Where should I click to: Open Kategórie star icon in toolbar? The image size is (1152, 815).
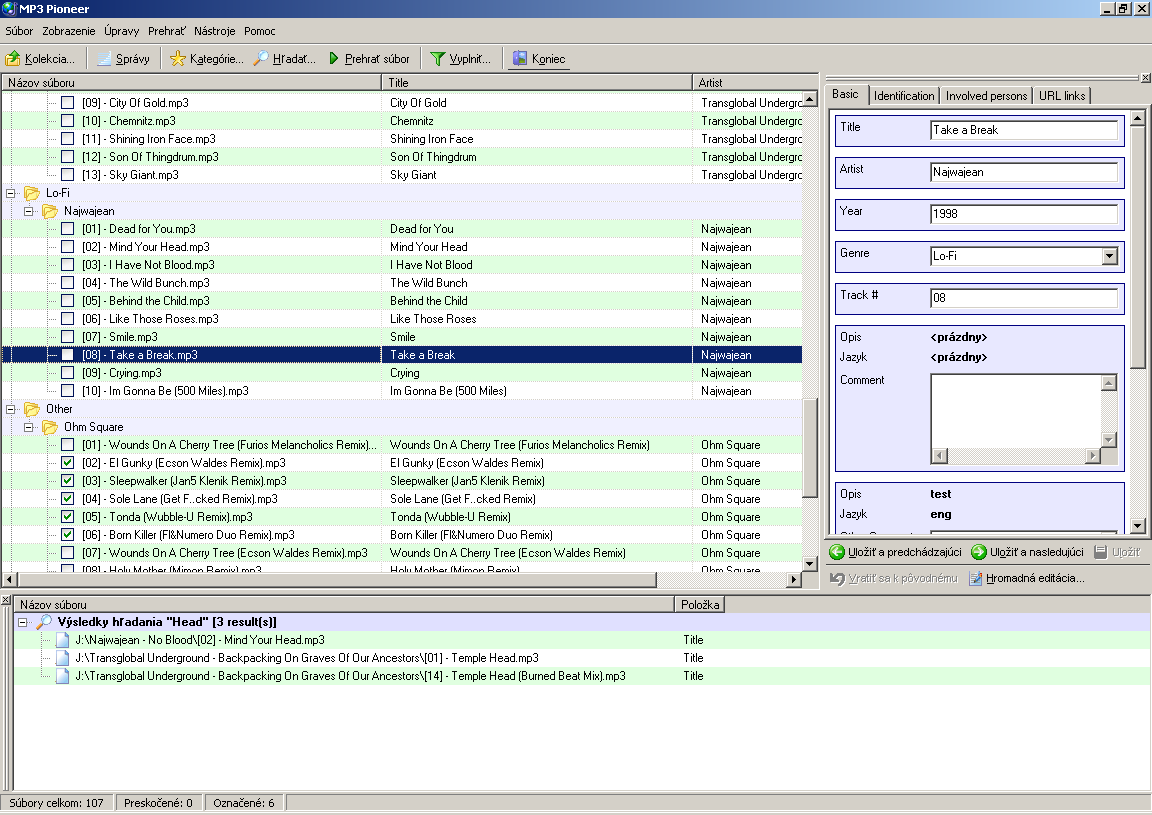click(178, 59)
